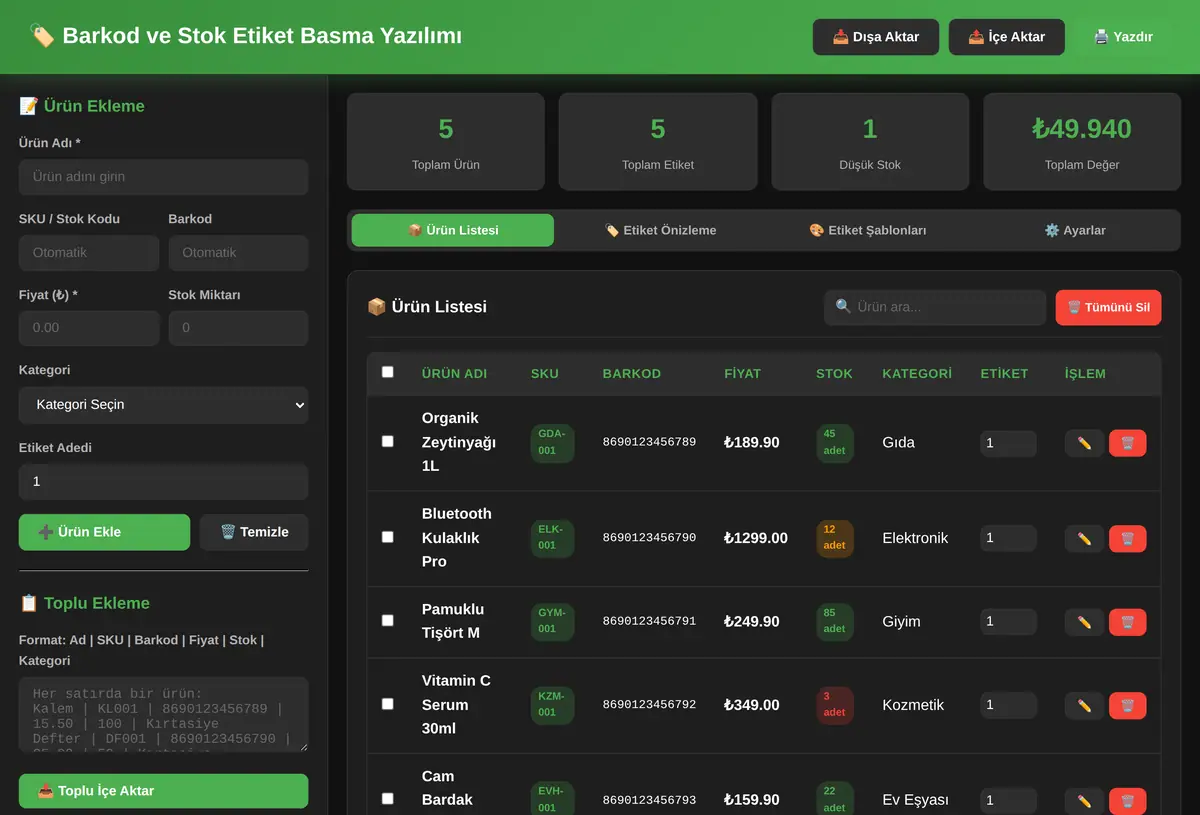This screenshot has width=1200, height=815.
Task: Delete the Pamuklu Tişört M row
Action: pyautogui.click(x=1127, y=623)
